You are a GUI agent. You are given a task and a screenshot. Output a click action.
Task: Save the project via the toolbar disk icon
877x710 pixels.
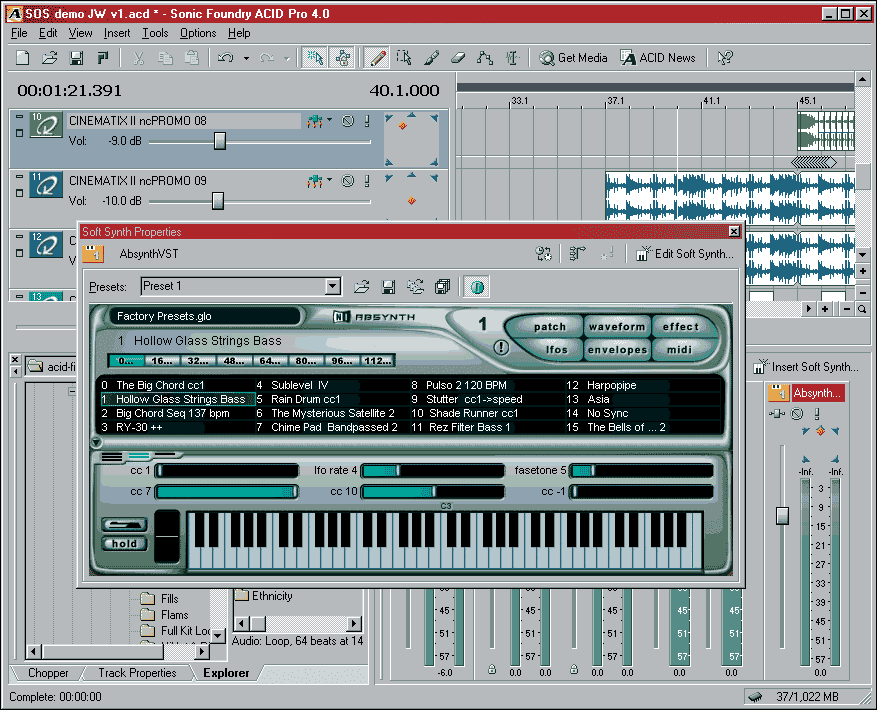point(76,58)
